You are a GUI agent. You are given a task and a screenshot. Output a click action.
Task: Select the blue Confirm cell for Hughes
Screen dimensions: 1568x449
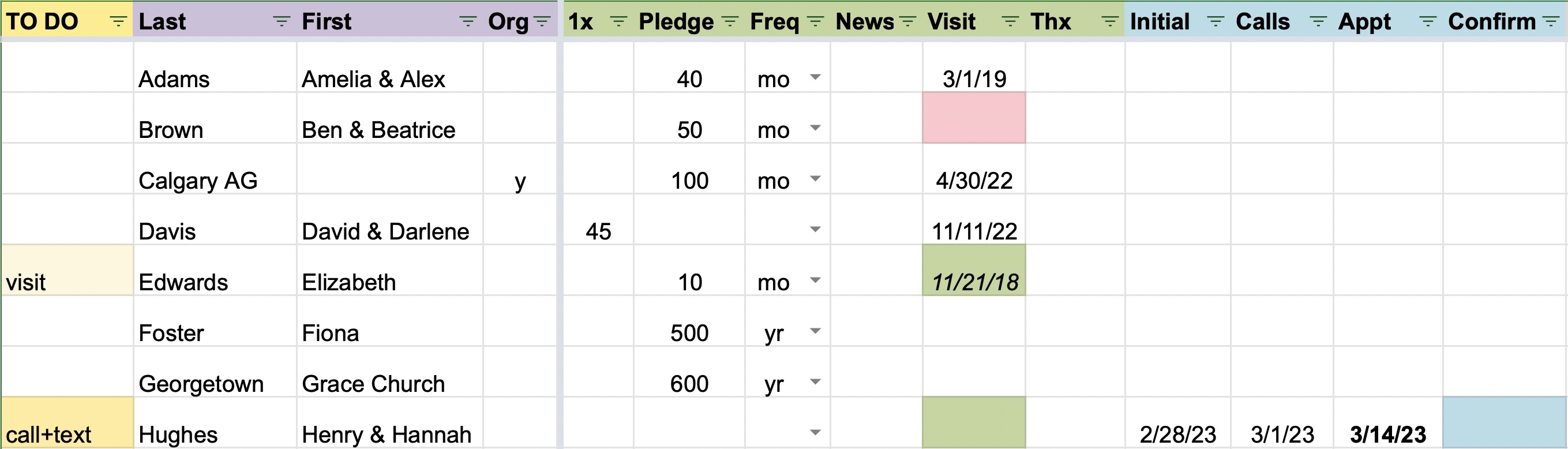(x=1504, y=423)
